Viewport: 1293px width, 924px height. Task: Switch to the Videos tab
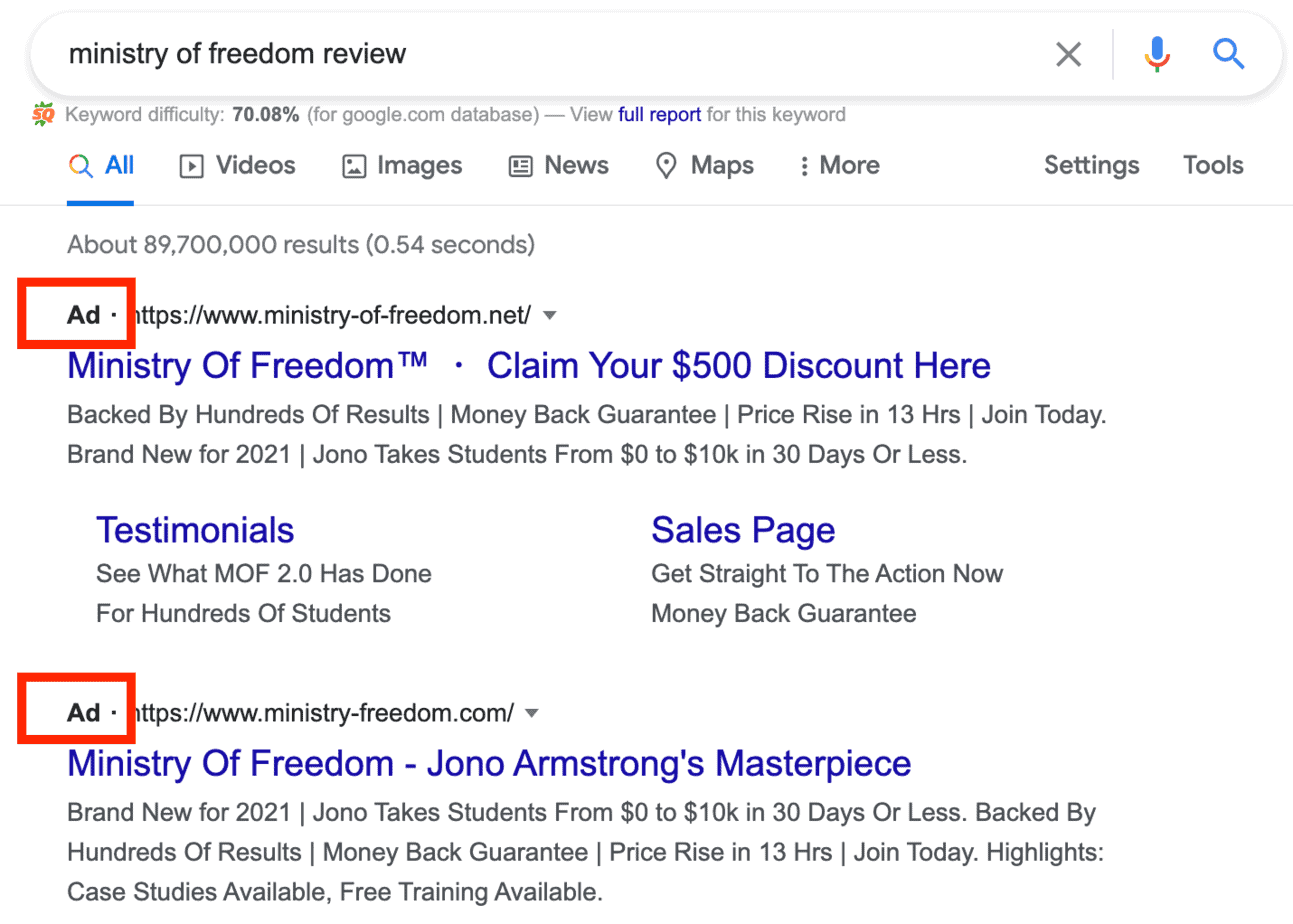point(237,166)
